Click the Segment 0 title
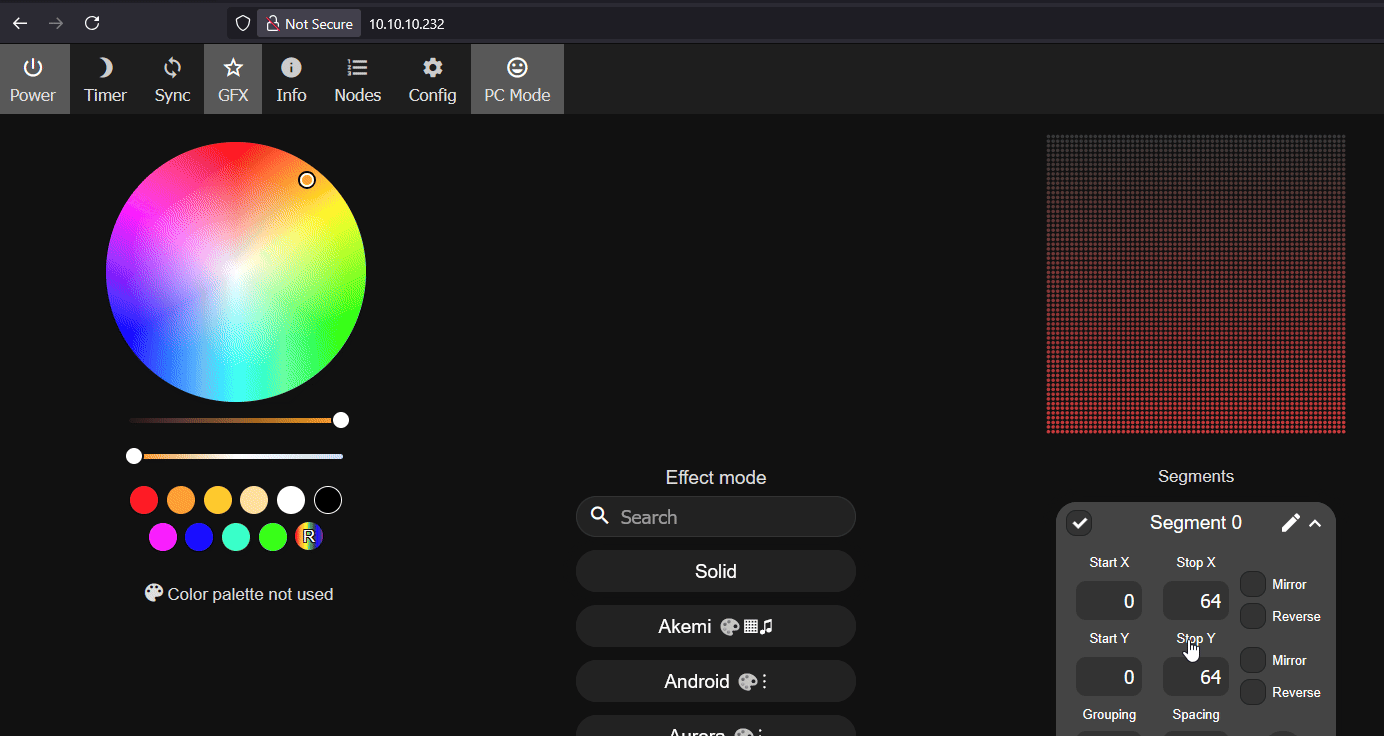Image resolution: width=1384 pixels, height=736 pixels. click(1196, 523)
